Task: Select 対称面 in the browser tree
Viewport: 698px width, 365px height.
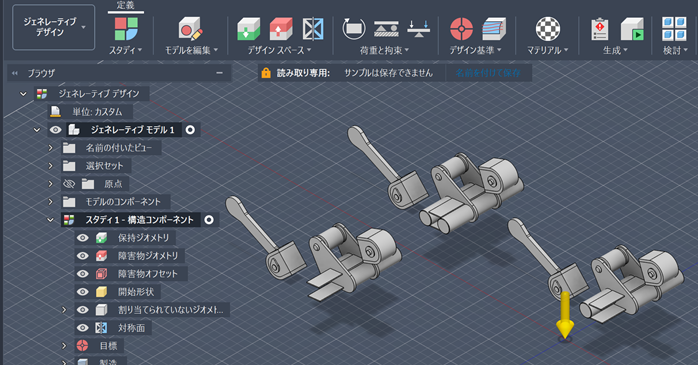Action: (131, 328)
